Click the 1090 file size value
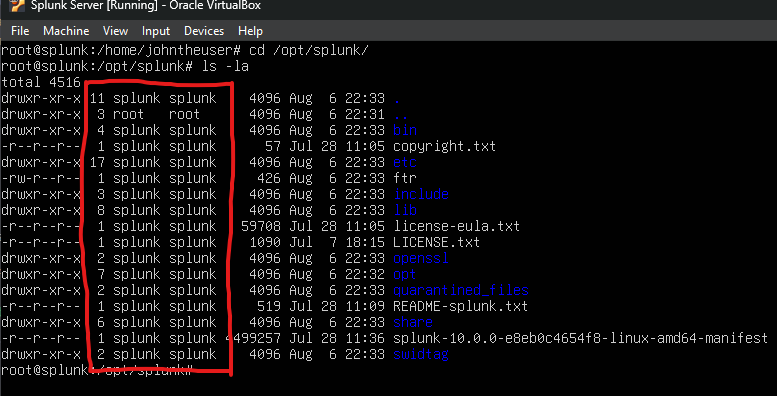Viewport: 777px width, 396px height. (x=265, y=242)
